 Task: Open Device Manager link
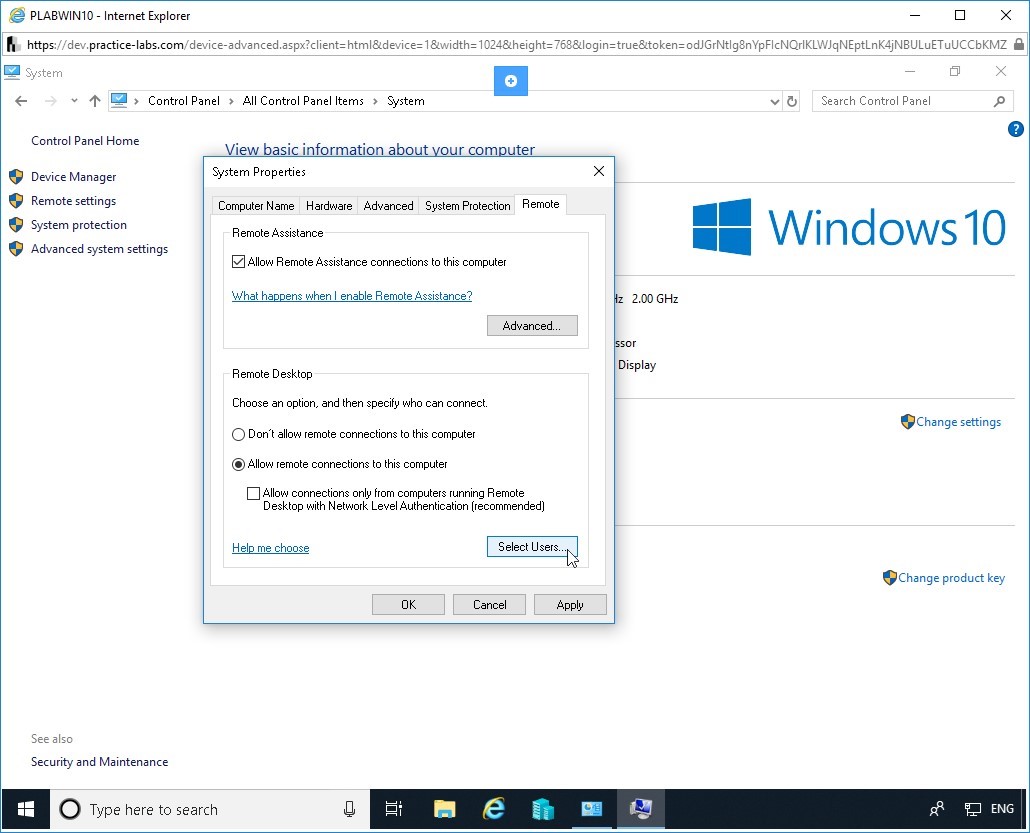(74, 177)
